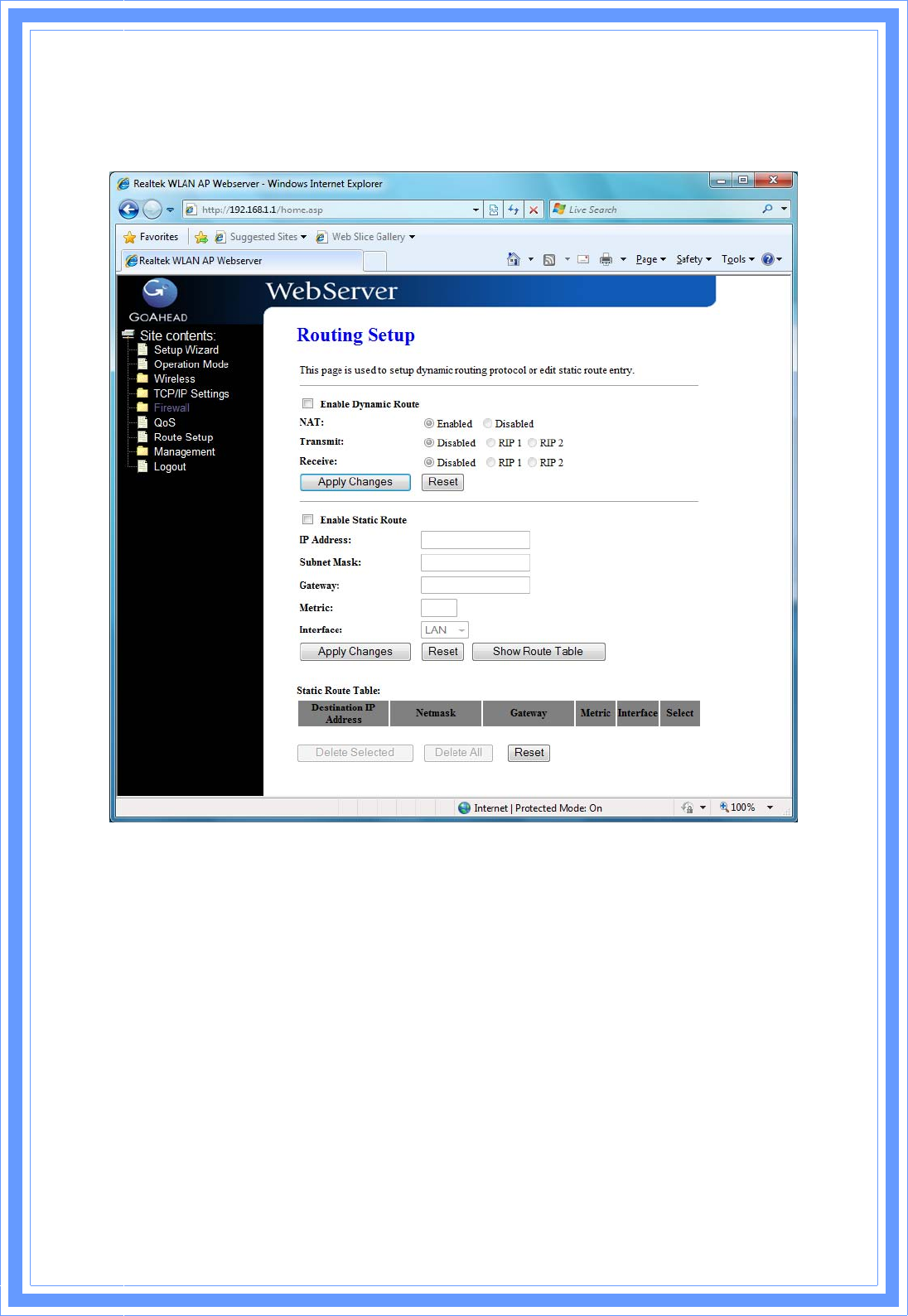
Task: Open the Home button dropdown arrow
Action: click(x=531, y=259)
